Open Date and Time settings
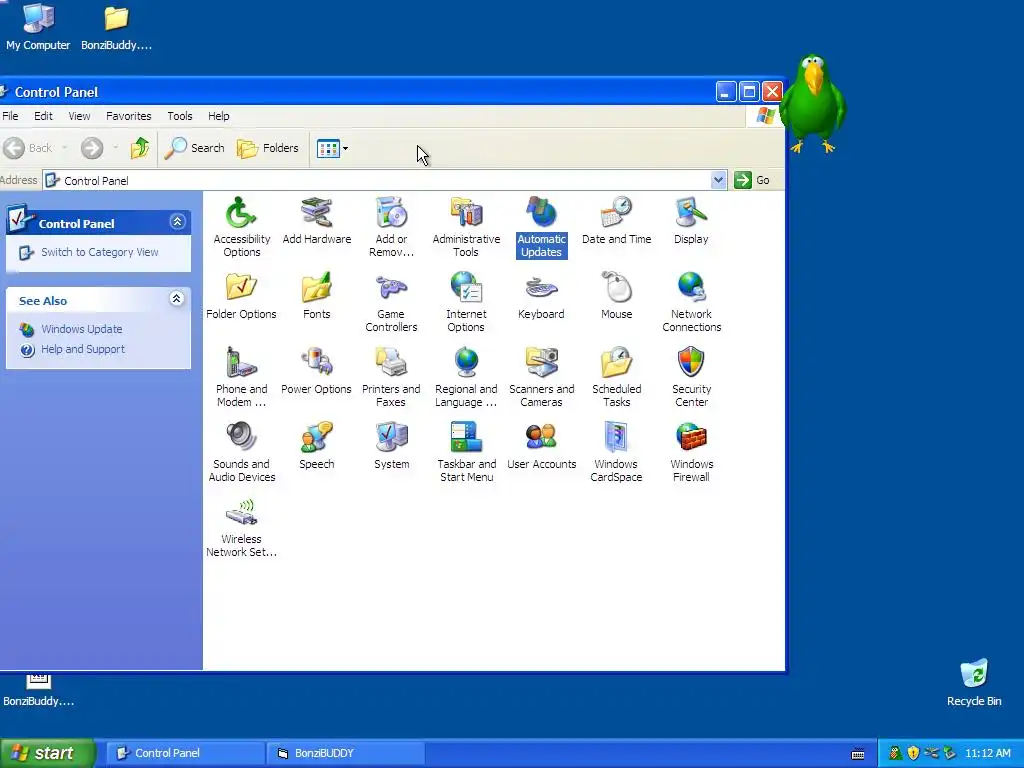This screenshot has width=1024, height=768. point(616,220)
